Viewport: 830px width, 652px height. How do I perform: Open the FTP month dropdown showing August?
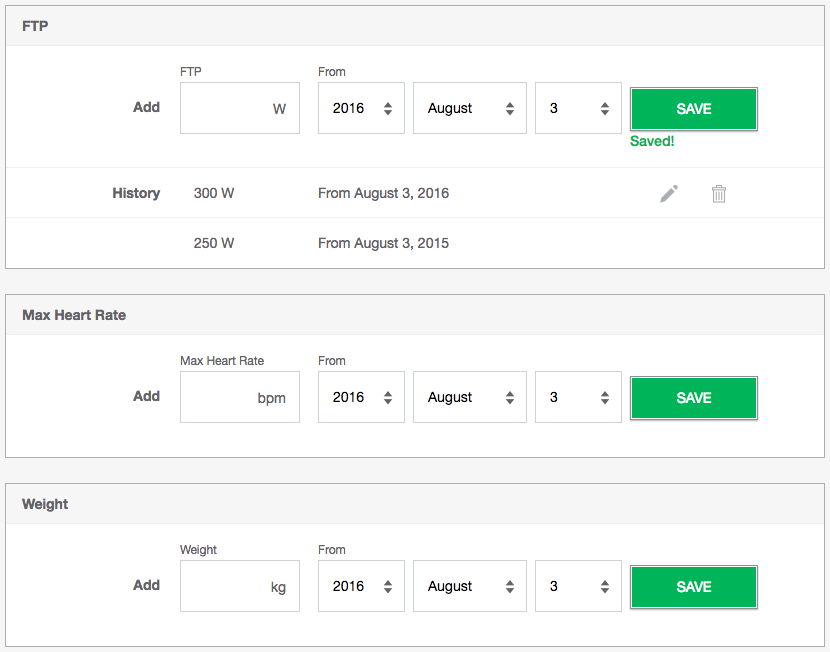pyautogui.click(x=470, y=108)
